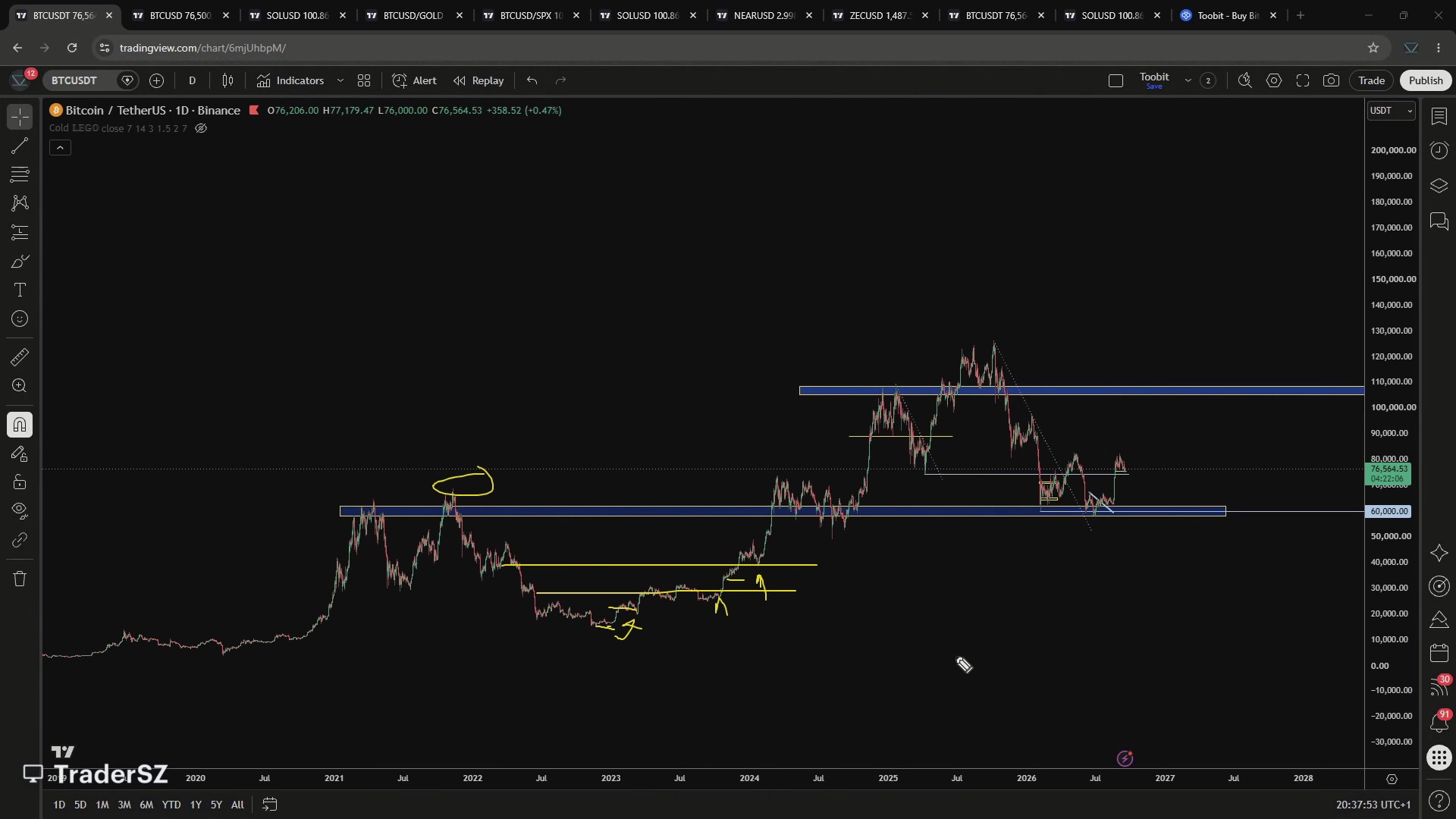The height and width of the screenshot is (819, 1456).
Task: Activate the zoom in tool
Action: (x=20, y=386)
